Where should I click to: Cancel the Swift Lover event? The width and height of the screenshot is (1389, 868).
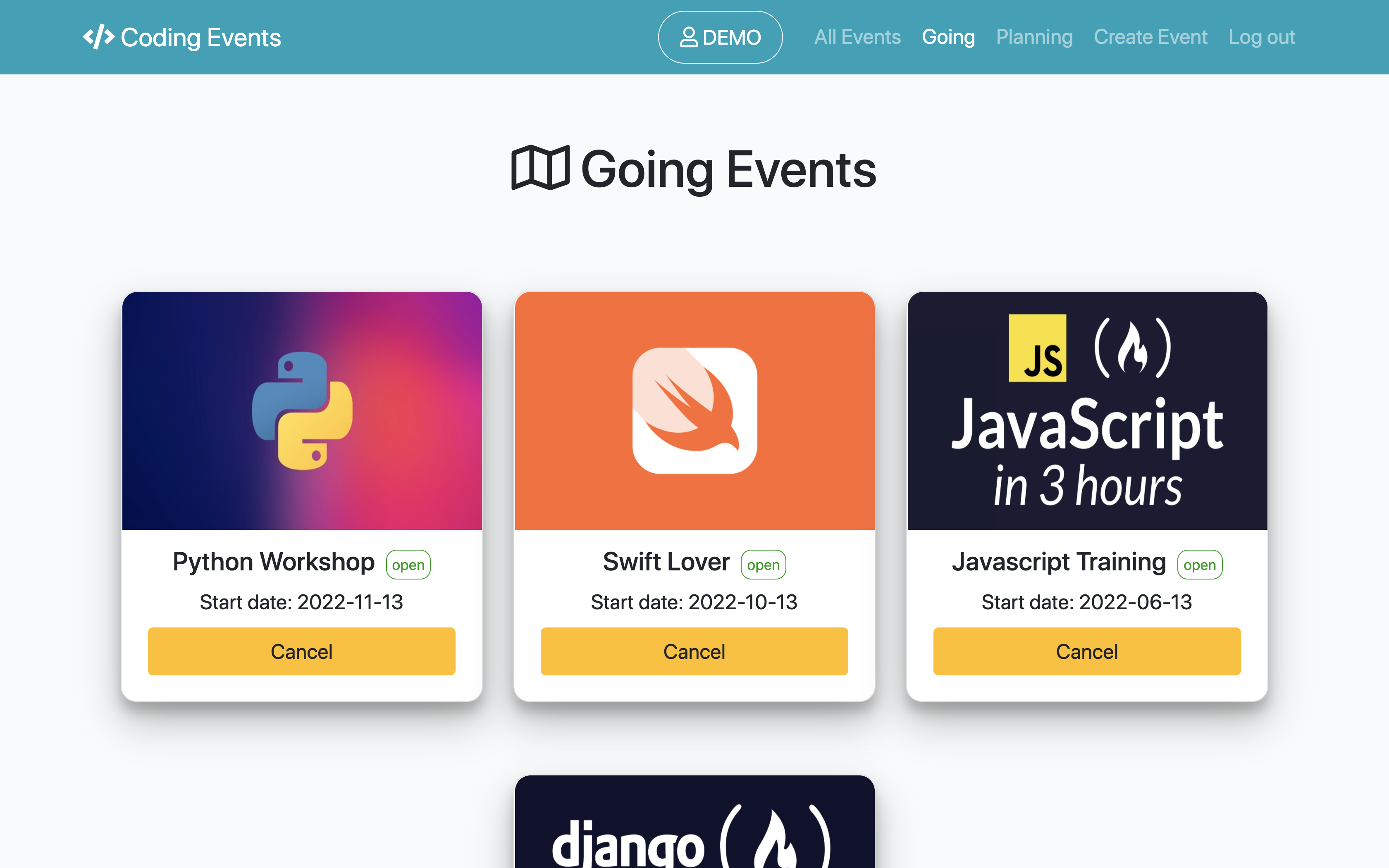pyautogui.click(x=694, y=651)
